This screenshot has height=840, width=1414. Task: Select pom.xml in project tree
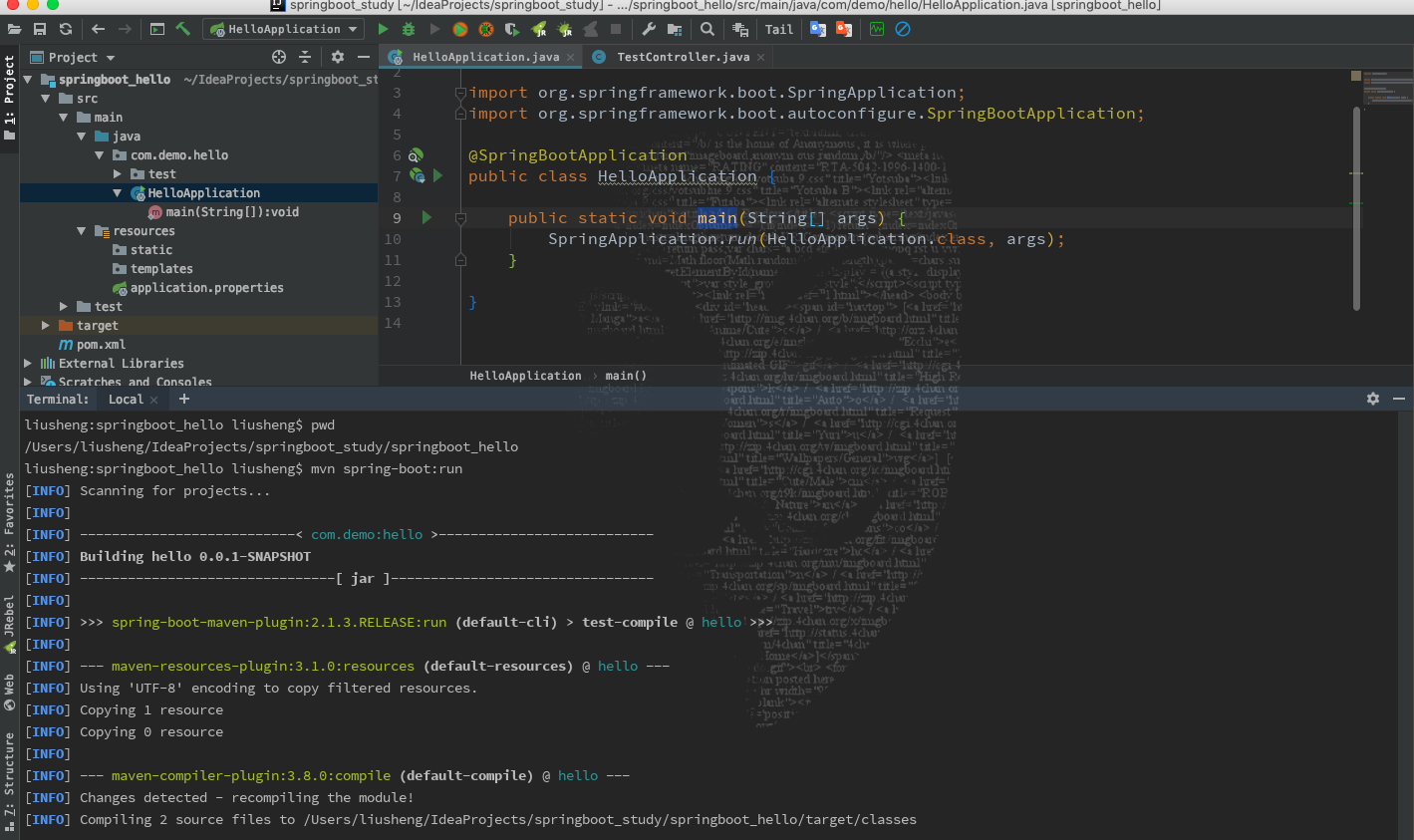[x=101, y=344]
